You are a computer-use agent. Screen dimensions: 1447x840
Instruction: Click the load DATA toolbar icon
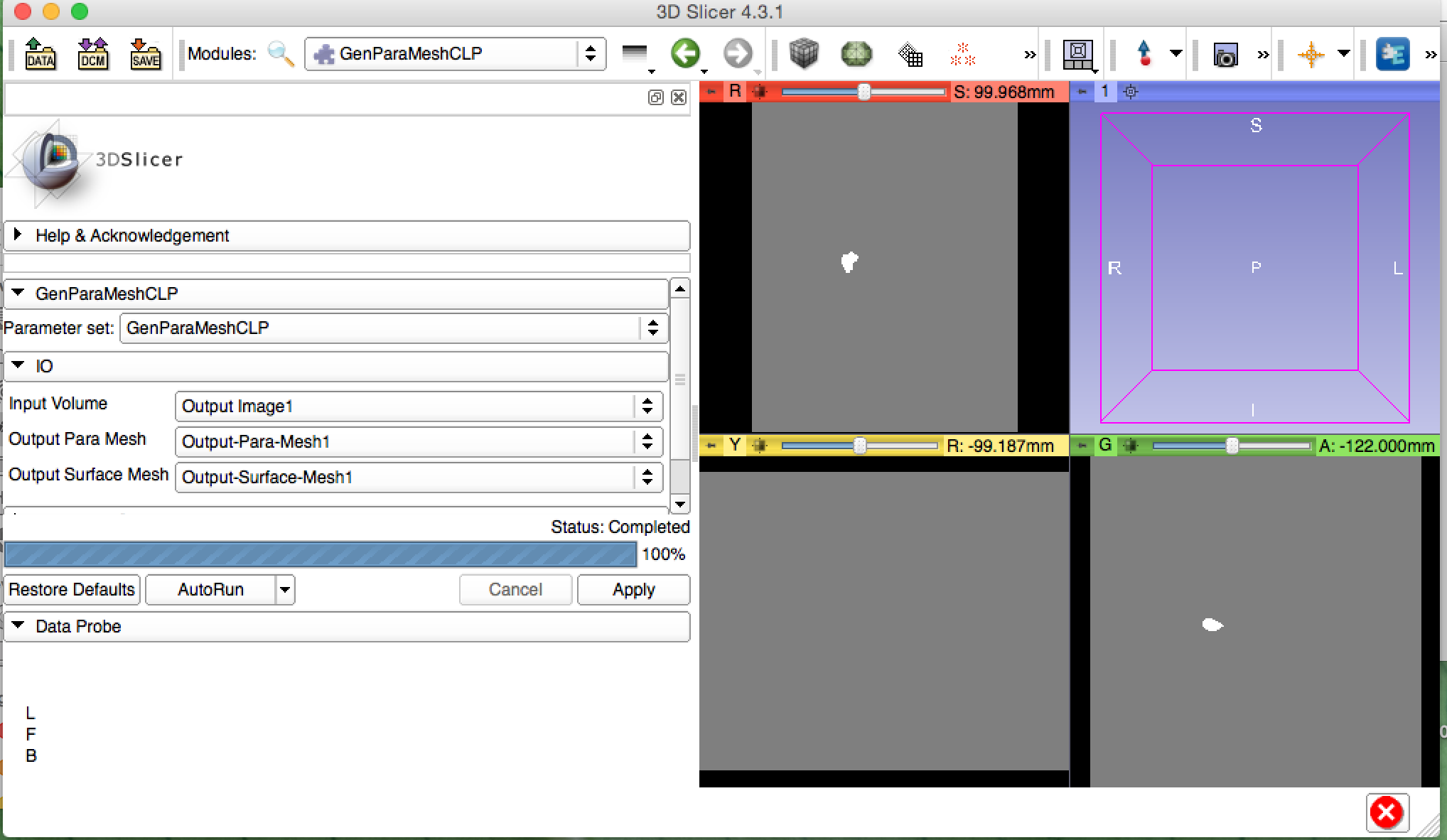pyautogui.click(x=41, y=54)
